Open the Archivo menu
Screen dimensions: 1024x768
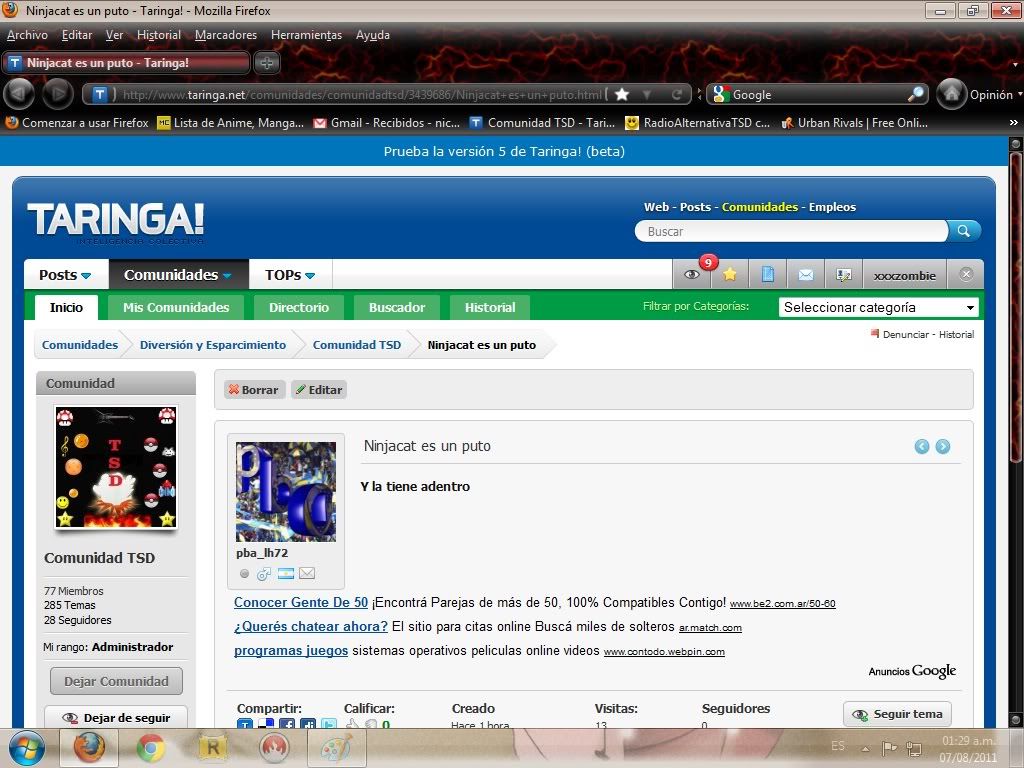(x=27, y=35)
